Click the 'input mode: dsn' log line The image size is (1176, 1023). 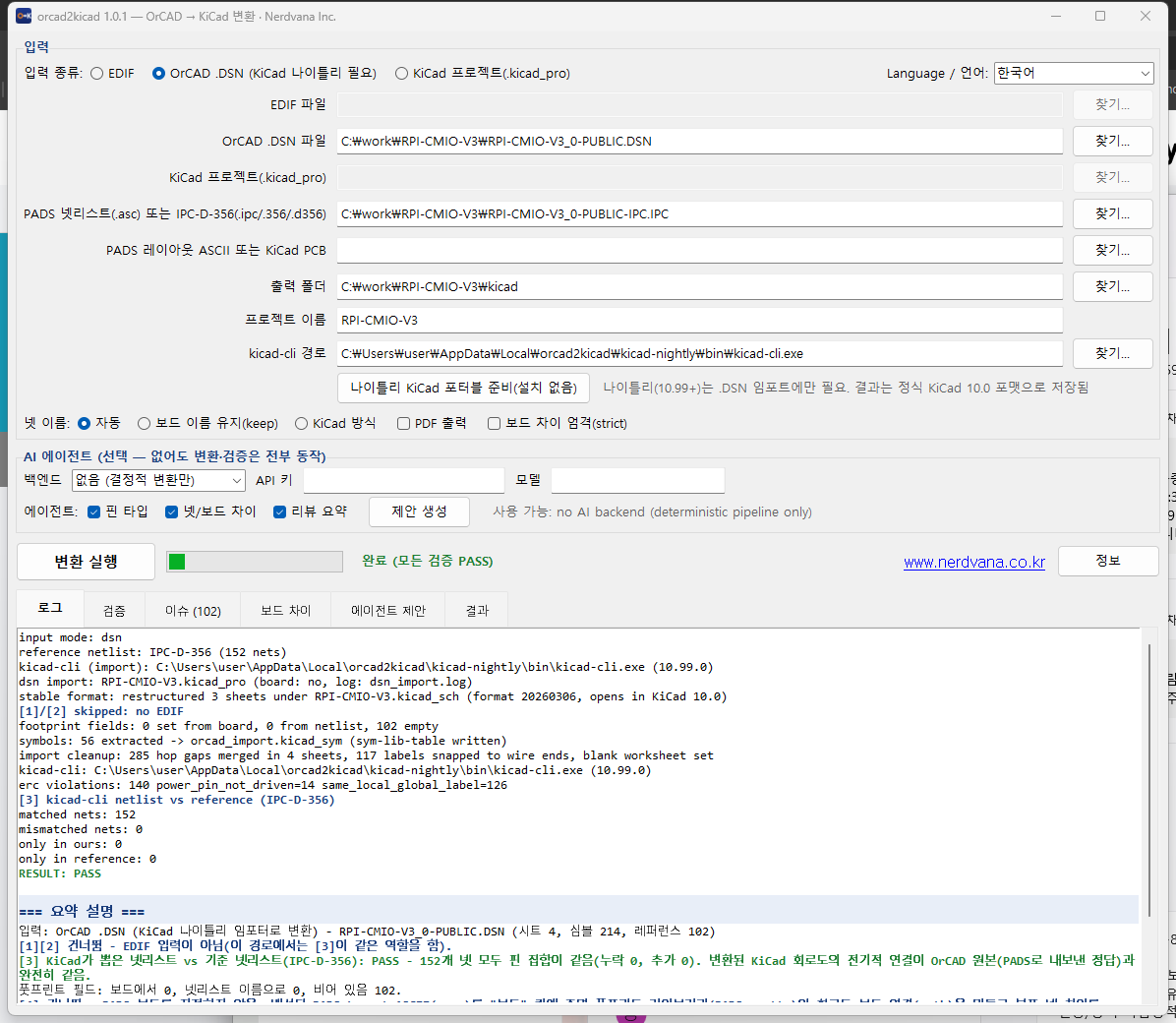tap(71, 638)
